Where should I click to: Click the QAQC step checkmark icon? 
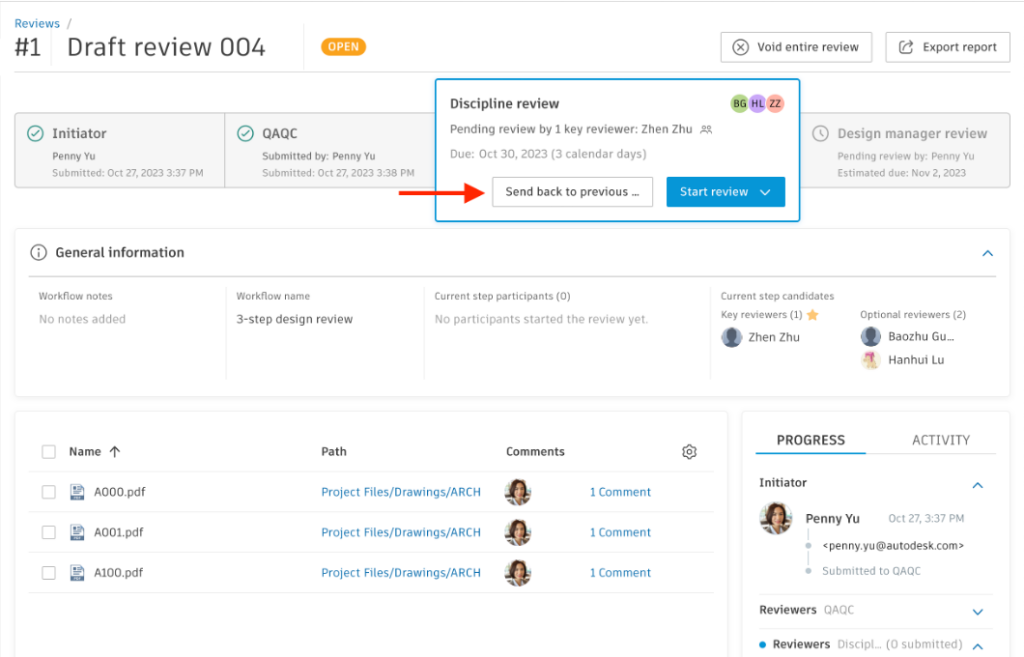tap(245, 133)
